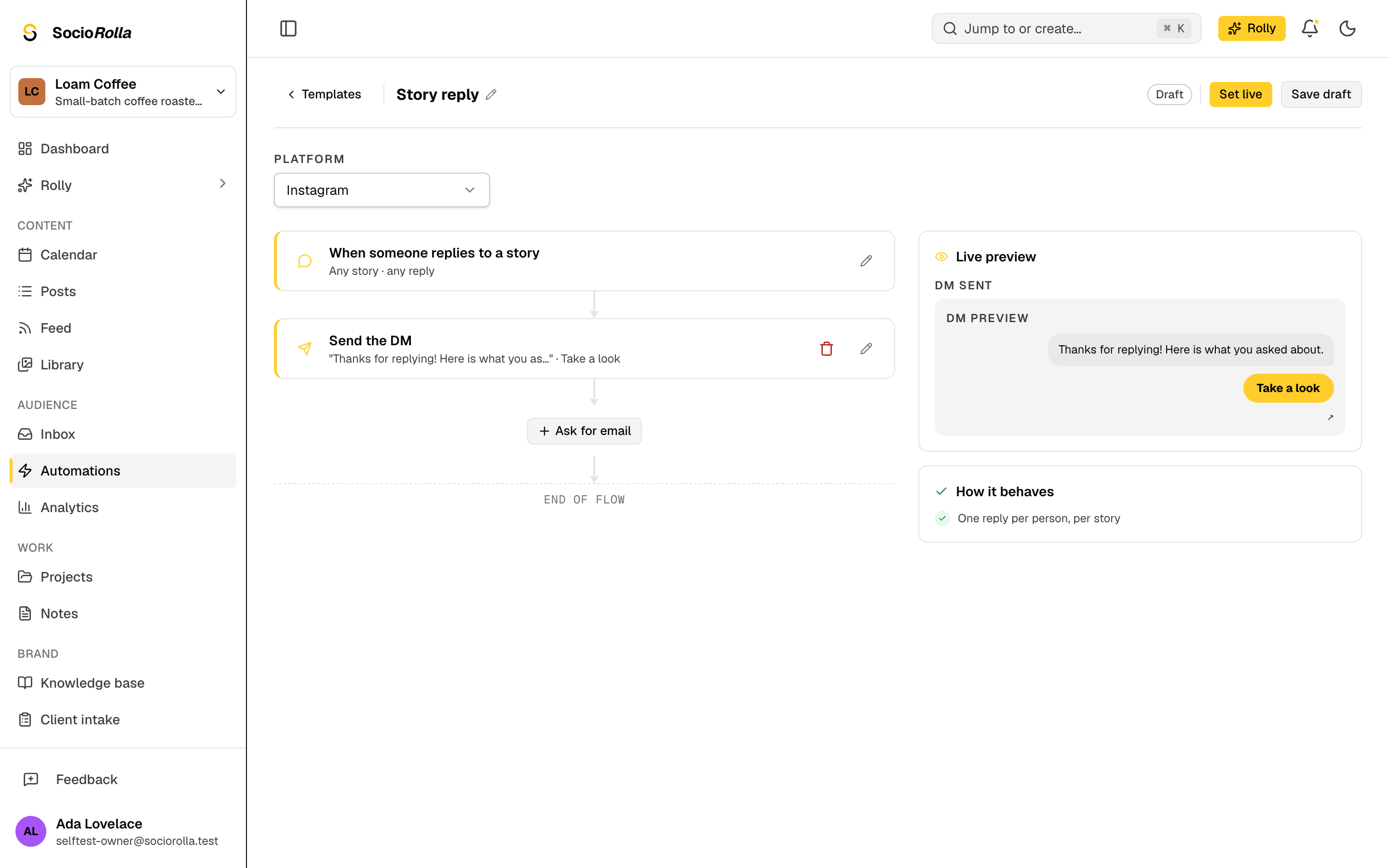Toggle the sidebar panel icon

[x=288, y=28]
